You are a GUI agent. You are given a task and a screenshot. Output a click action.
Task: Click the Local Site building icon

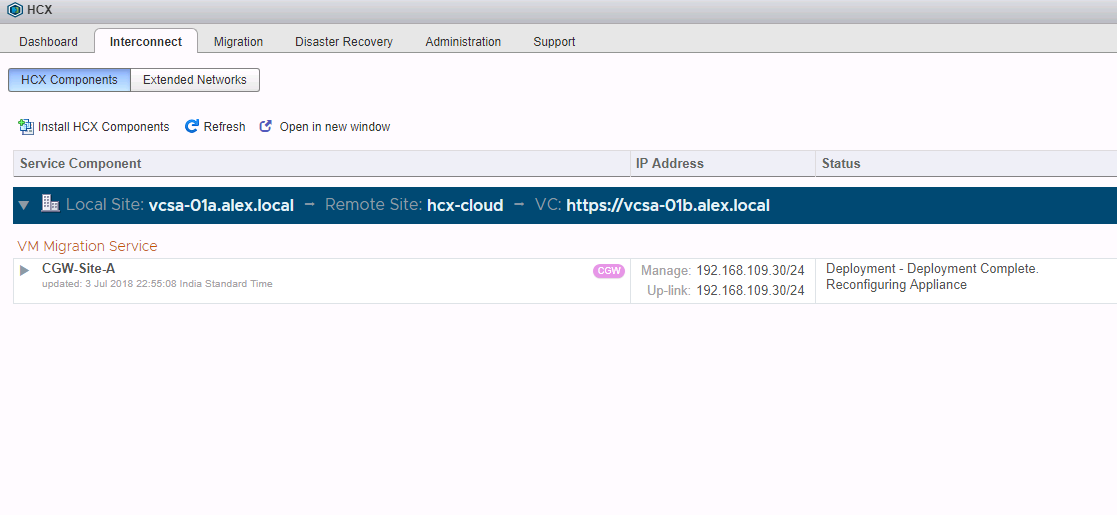[x=50, y=204]
